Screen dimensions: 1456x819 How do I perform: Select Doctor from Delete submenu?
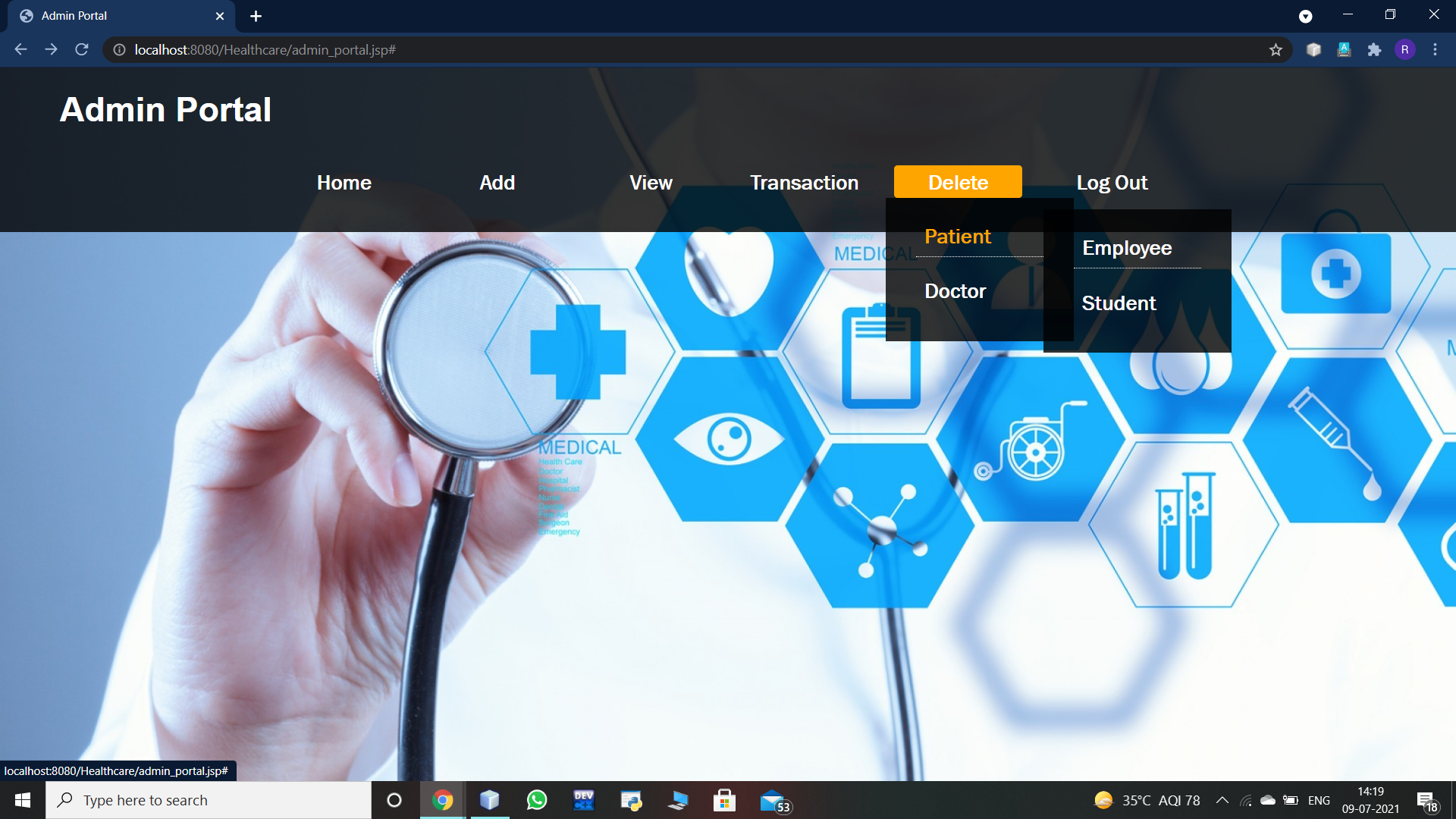[955, 291]
